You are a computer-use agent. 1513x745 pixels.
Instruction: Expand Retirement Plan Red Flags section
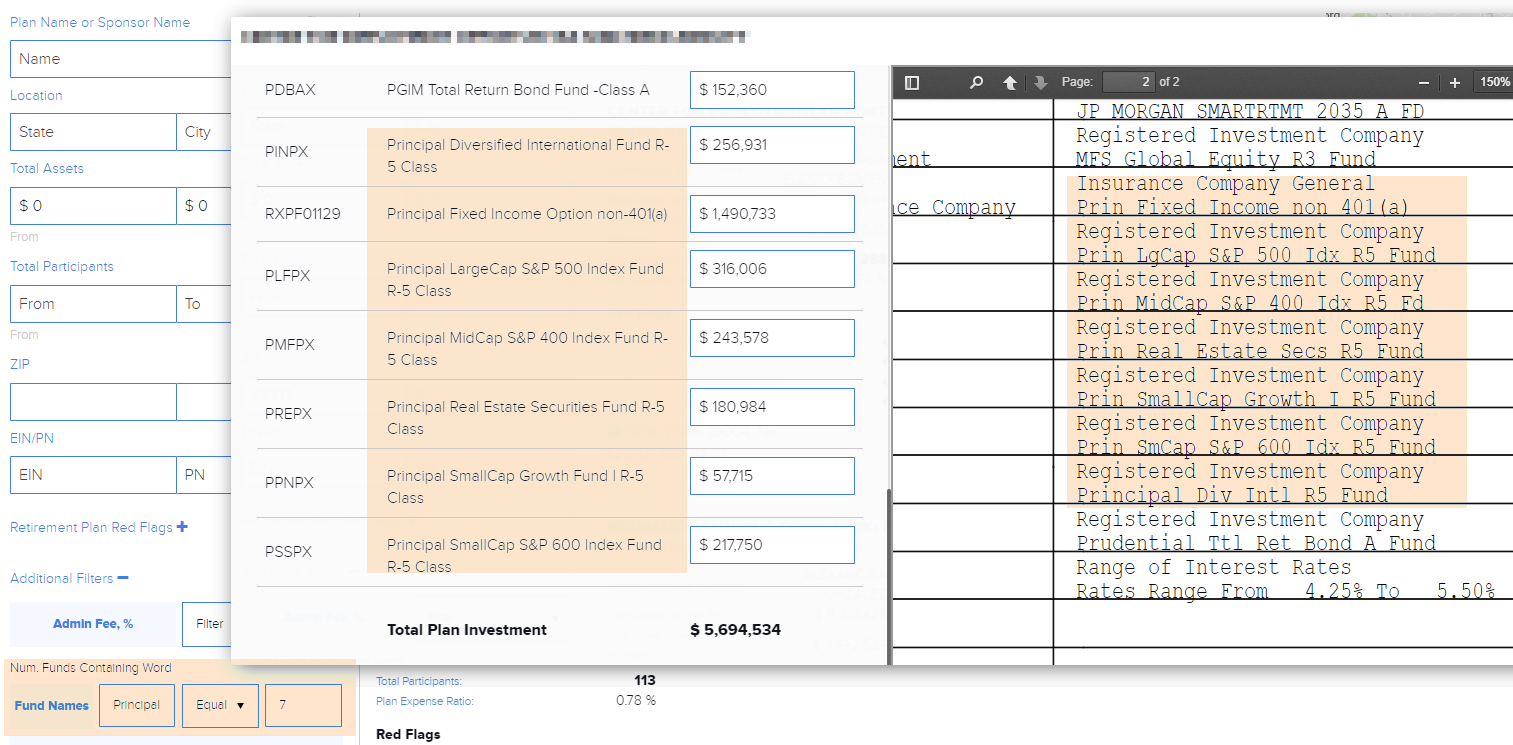182,527
